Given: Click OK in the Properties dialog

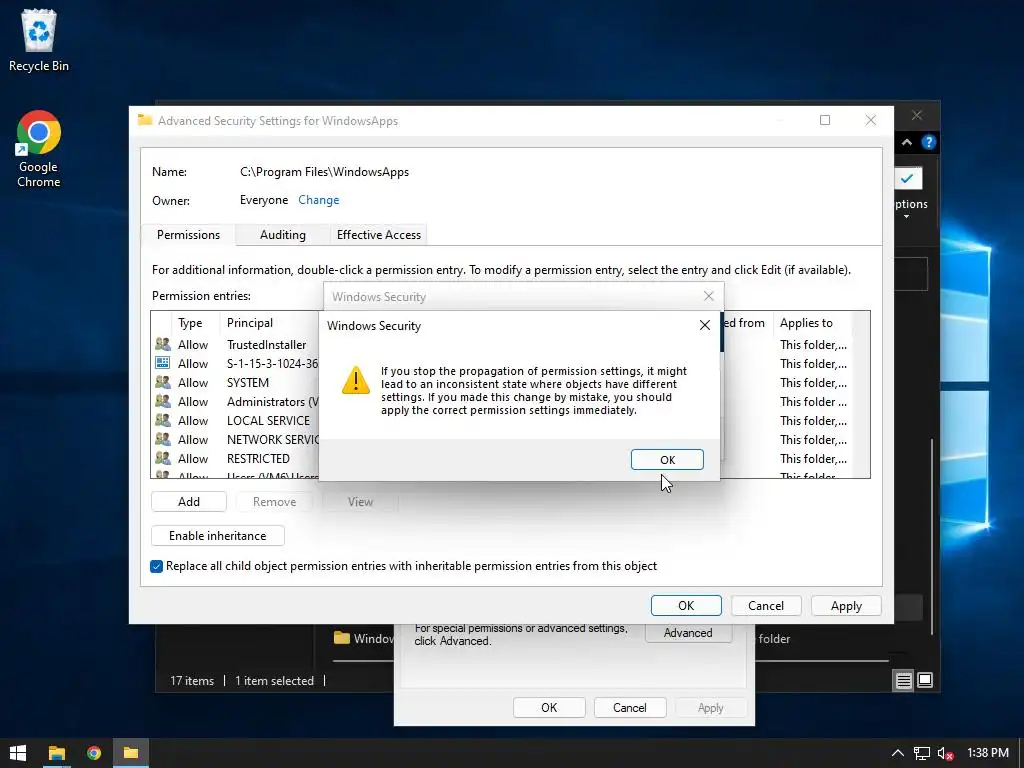Looking at the screenshot, I should [x=549, y=707].
